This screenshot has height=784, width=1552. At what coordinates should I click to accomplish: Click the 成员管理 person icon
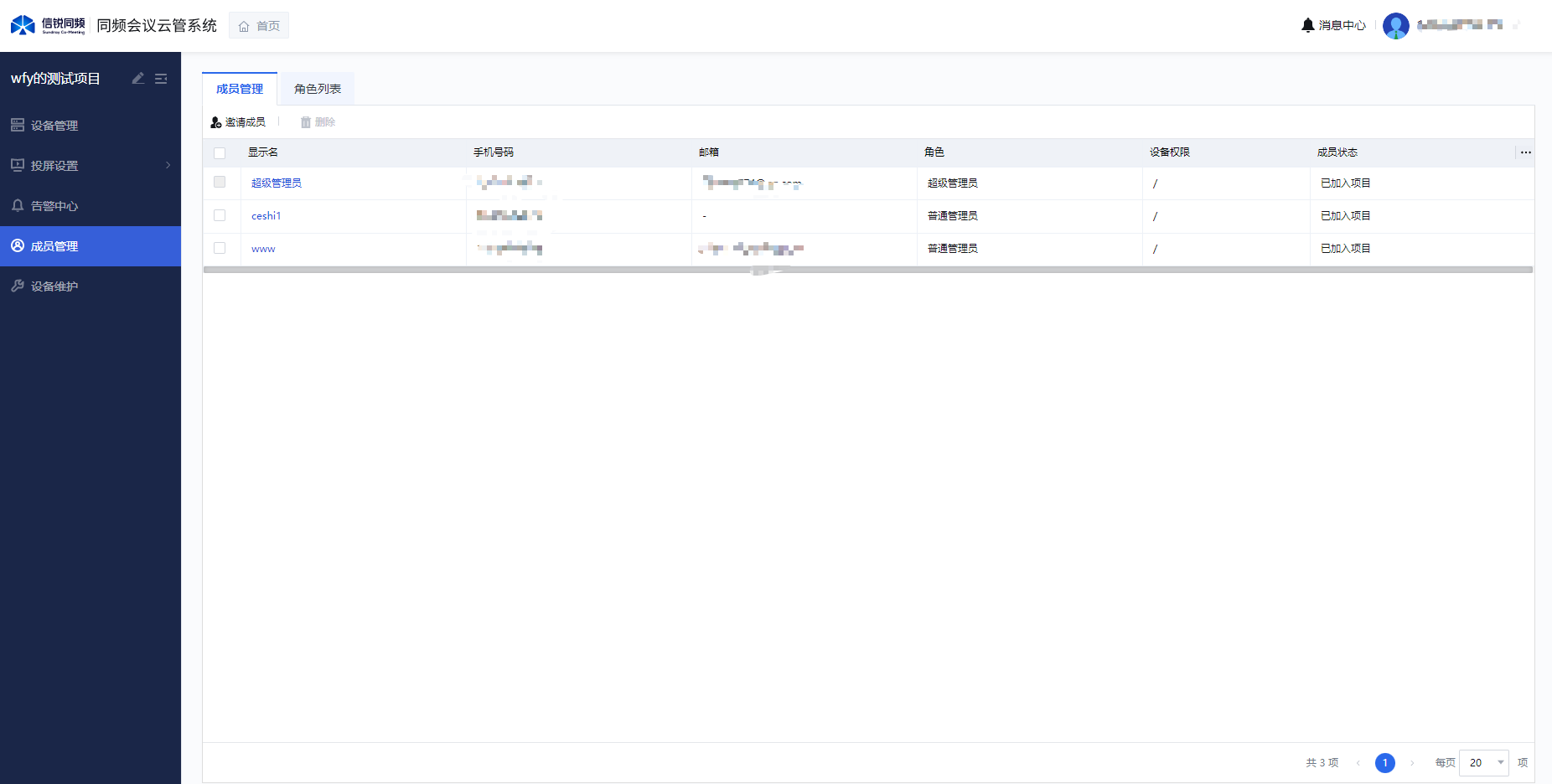pyautogui.click(x=18, y=245)
